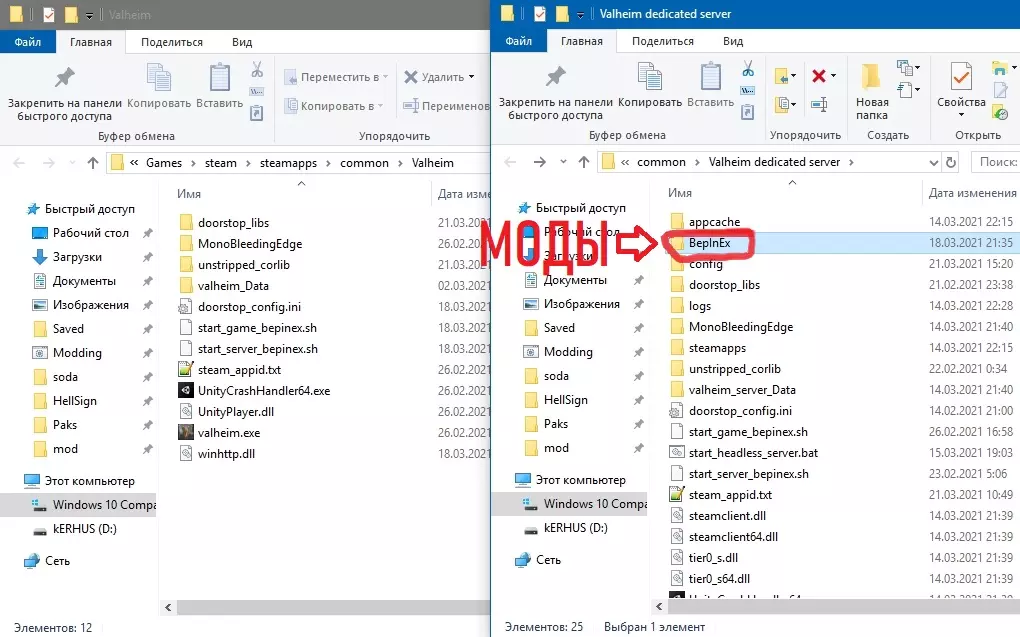Select Этот компьютер in dedicated server window

580,480
